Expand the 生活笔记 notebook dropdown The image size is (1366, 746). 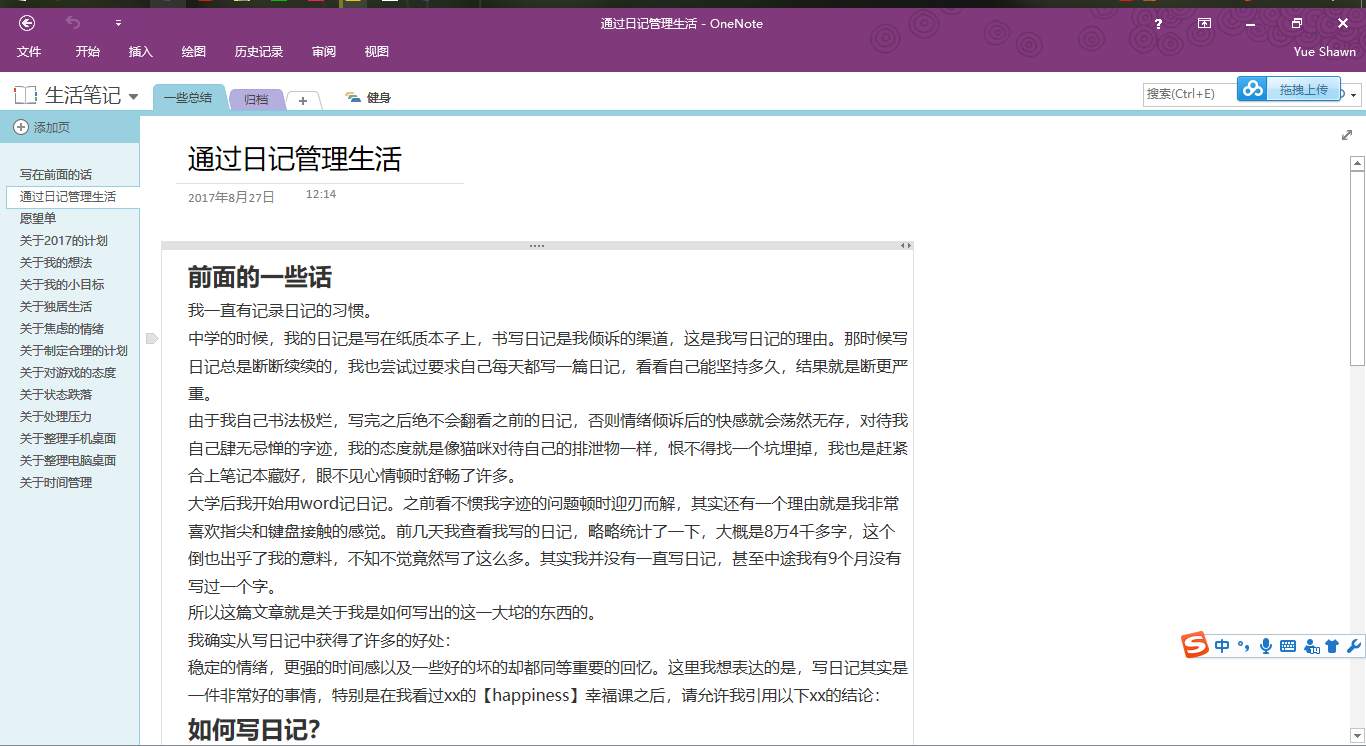pos(133,97)
